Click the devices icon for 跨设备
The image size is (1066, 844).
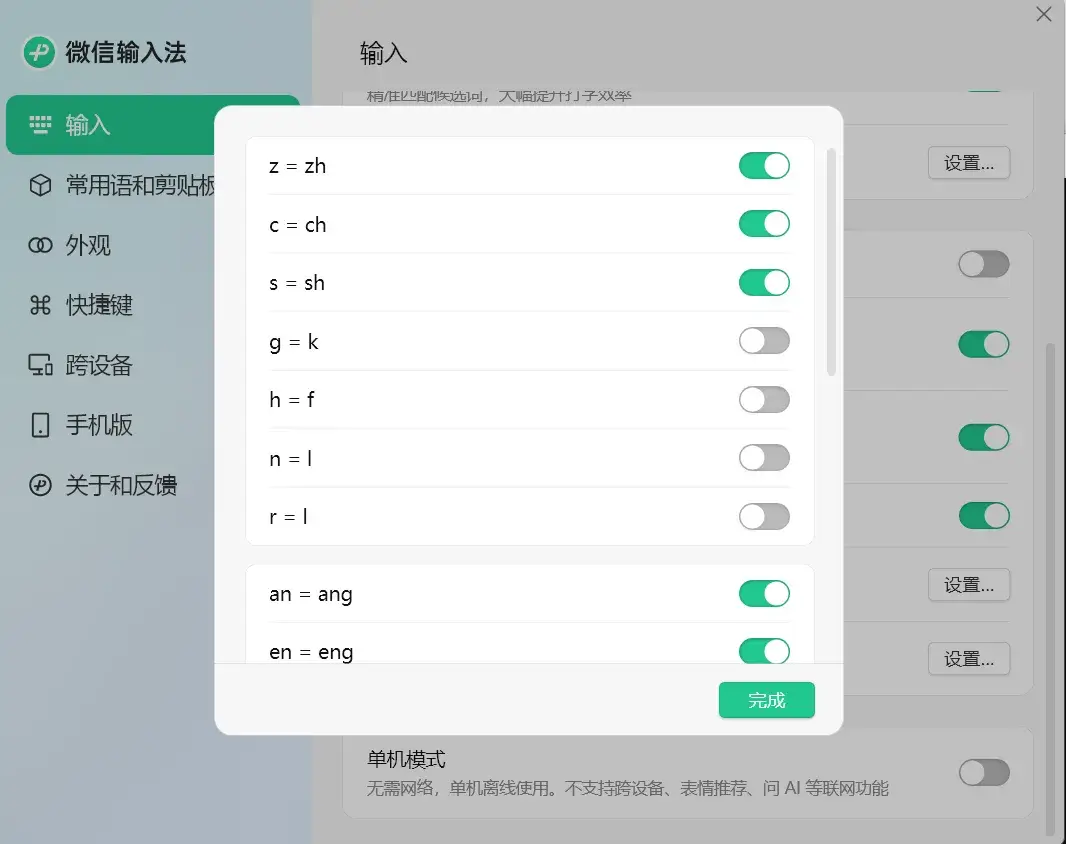point(40,365)
